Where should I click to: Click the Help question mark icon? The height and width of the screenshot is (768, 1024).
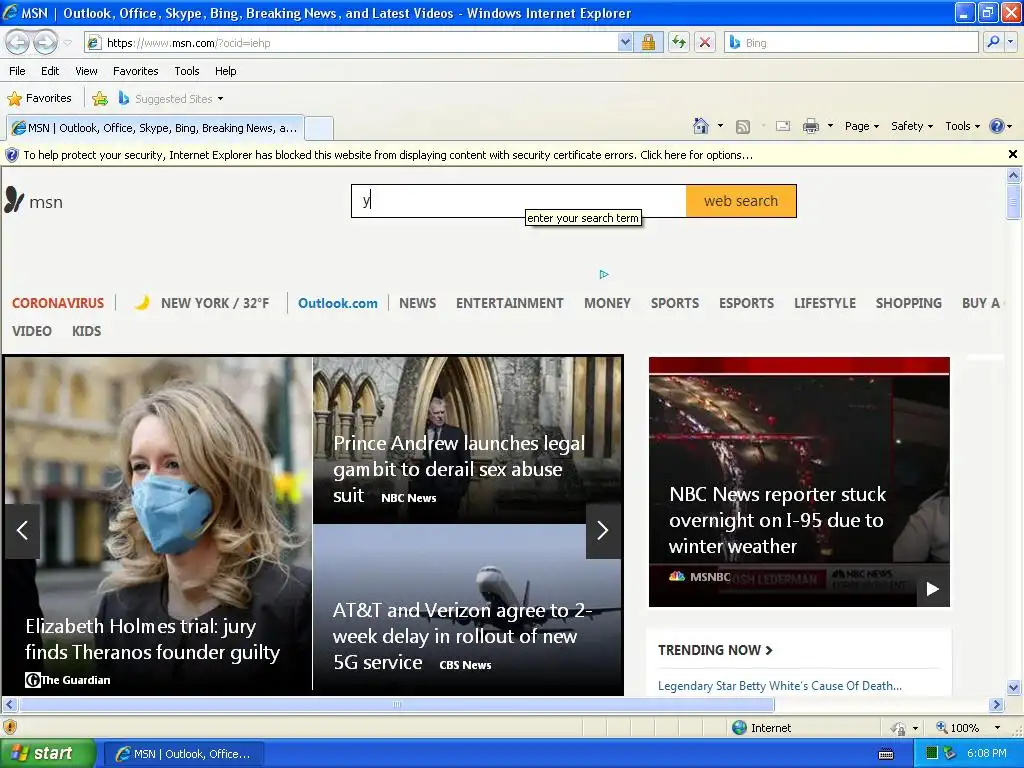pos(997,126)
